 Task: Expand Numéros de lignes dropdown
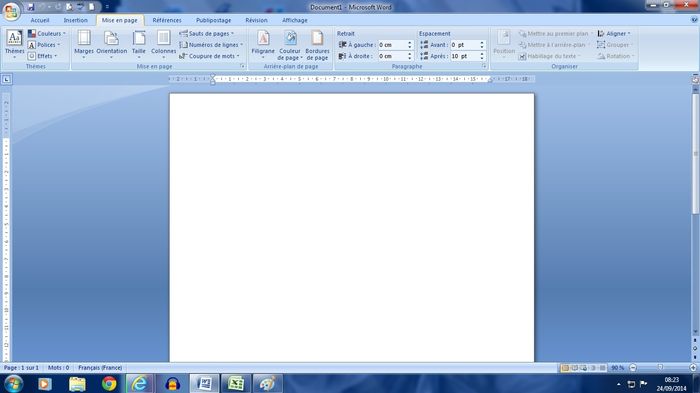[211, 45]
